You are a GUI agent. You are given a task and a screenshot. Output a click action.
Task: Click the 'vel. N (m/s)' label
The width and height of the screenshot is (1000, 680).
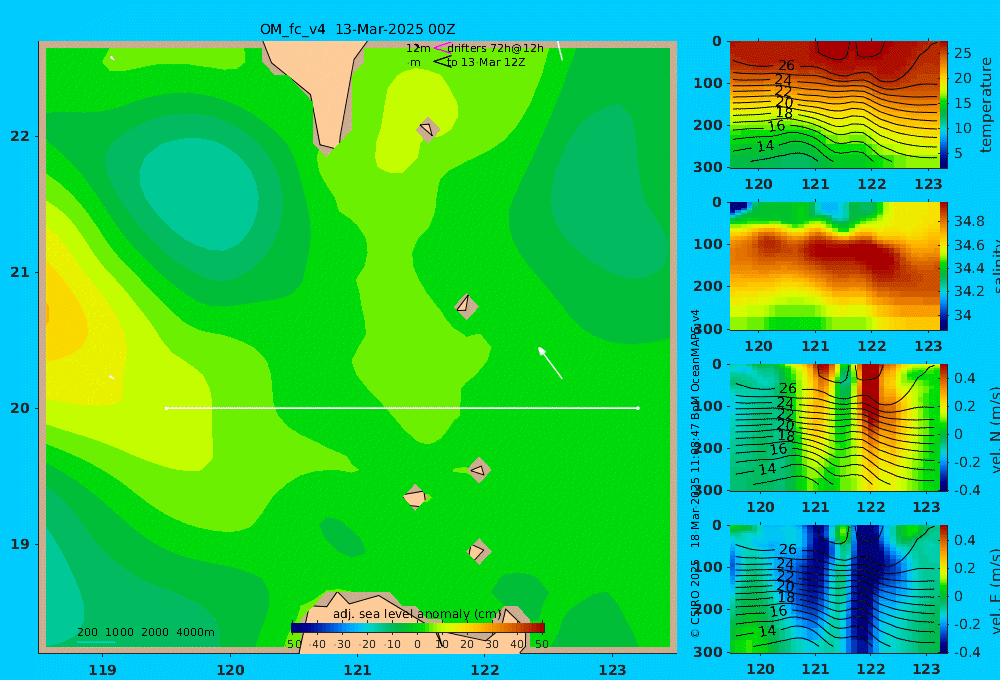point(995,429)
